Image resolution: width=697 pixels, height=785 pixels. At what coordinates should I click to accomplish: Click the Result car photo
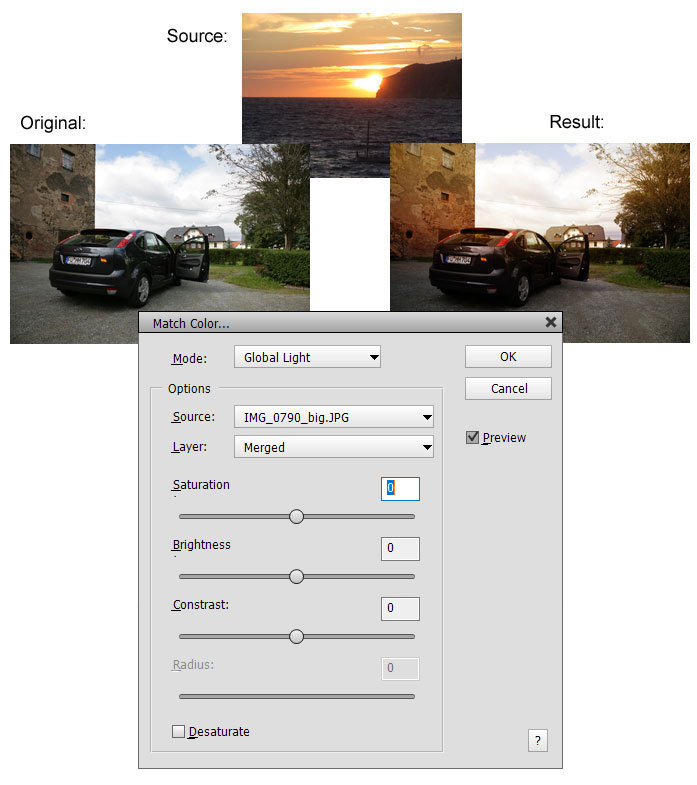pyautogui.click(x=539, y=243)
